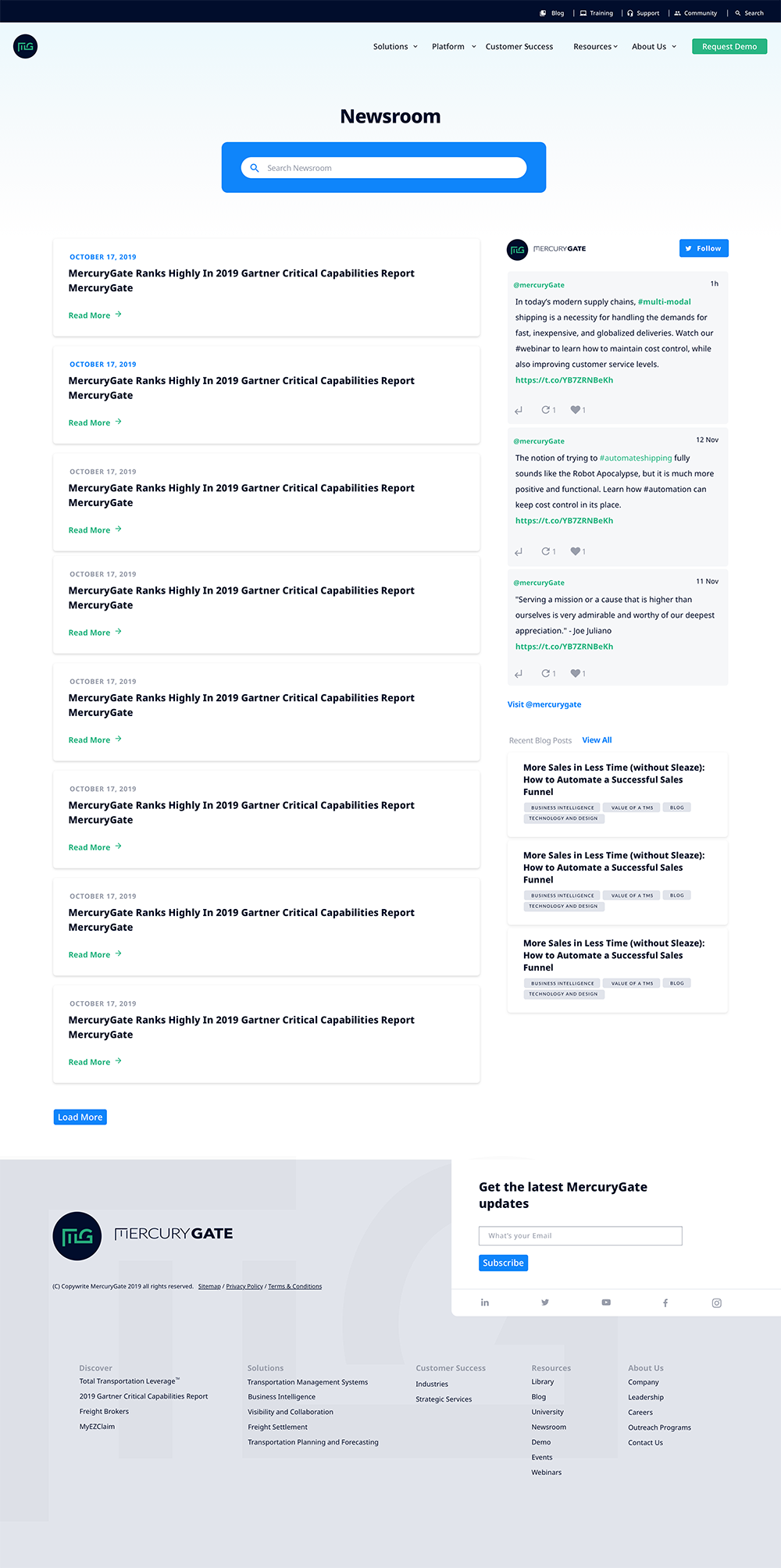781x1568 pixels.
Task: Click the Search magnifier in the top utility bar
Action: (x=738, y=13)
